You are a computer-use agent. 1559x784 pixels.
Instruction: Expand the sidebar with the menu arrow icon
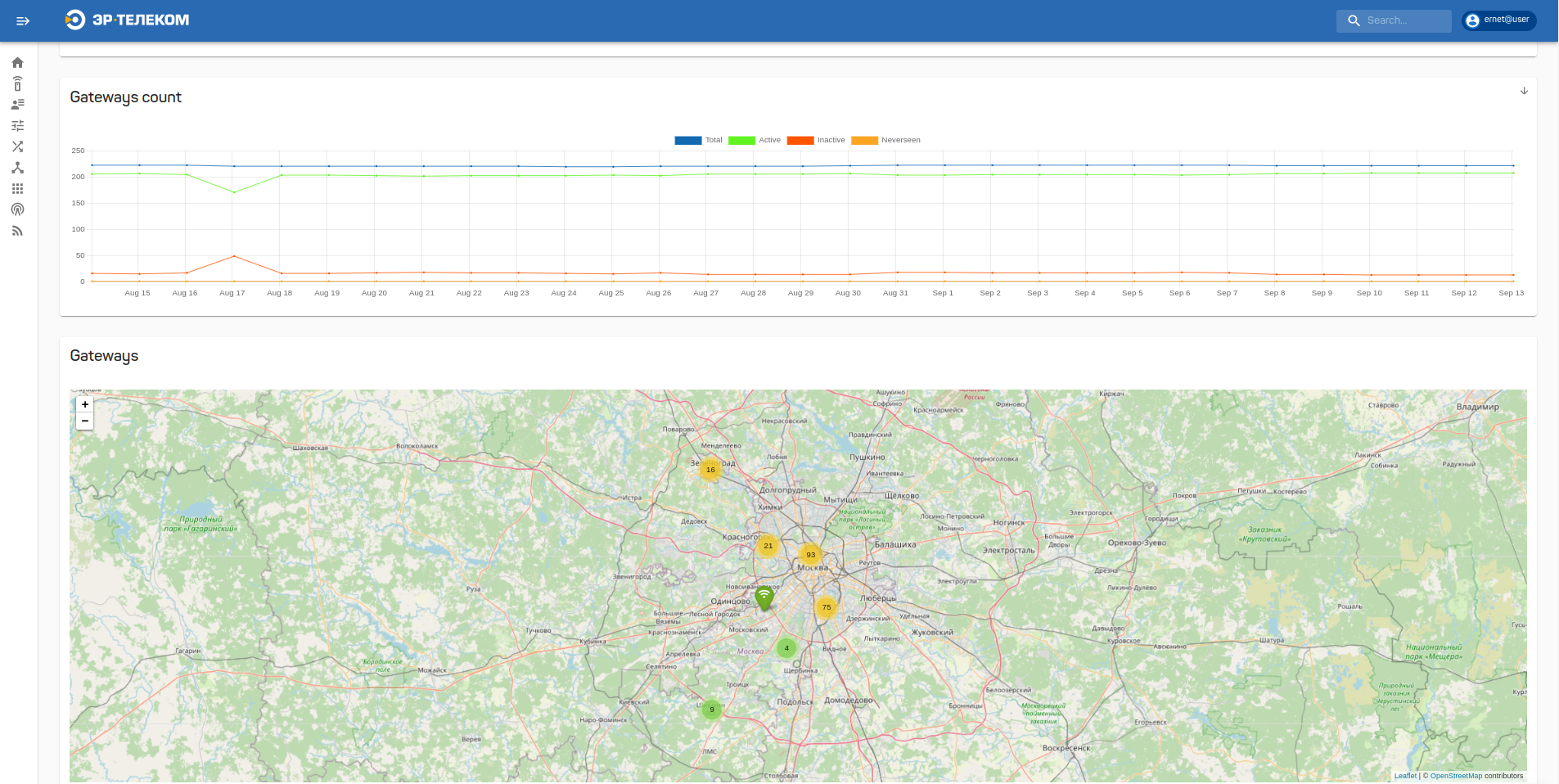pos(23,20)
